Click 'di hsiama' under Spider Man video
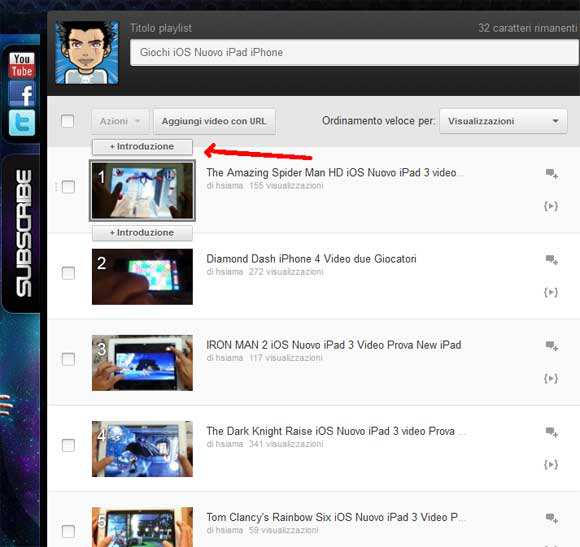The width and height of the screenshot is (580, 547). pos(225,186)
